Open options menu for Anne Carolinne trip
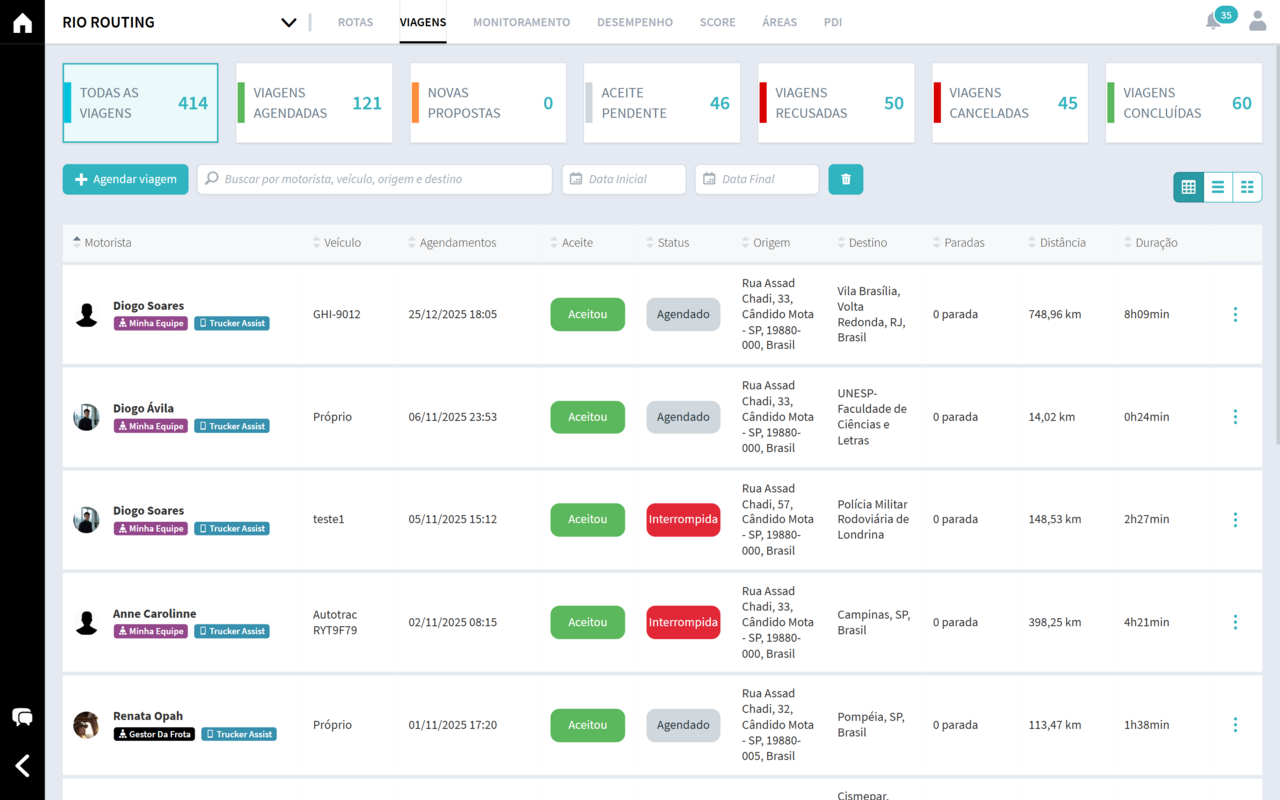The image size is (1280, 800). coord(1235,622)
